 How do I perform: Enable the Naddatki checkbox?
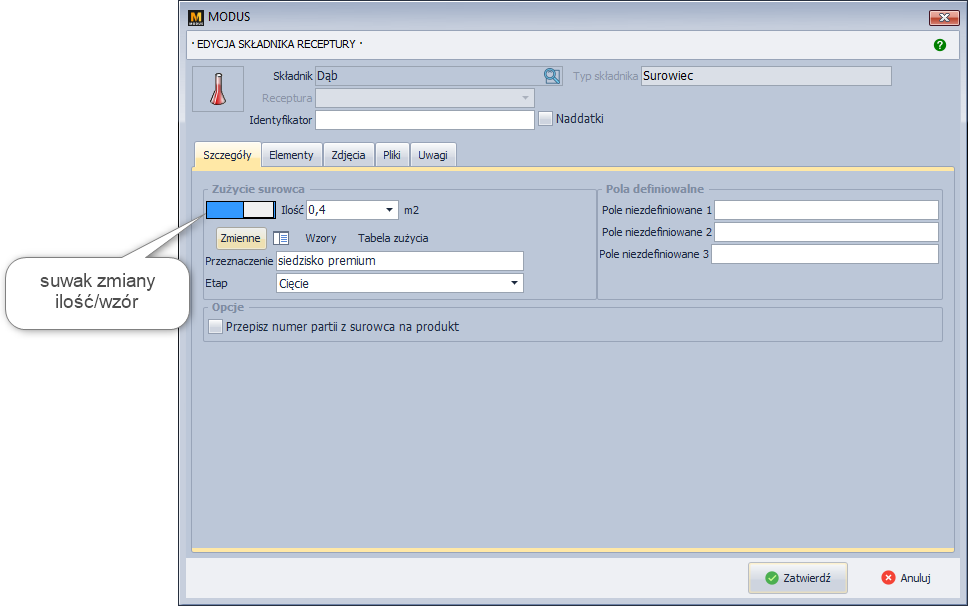pos(546,119)
